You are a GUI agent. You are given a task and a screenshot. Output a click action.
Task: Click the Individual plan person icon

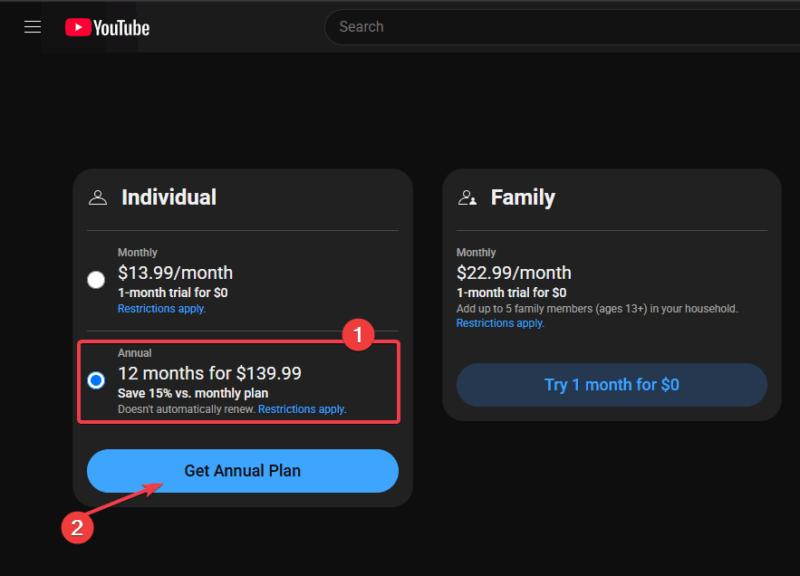click(96, 197)
